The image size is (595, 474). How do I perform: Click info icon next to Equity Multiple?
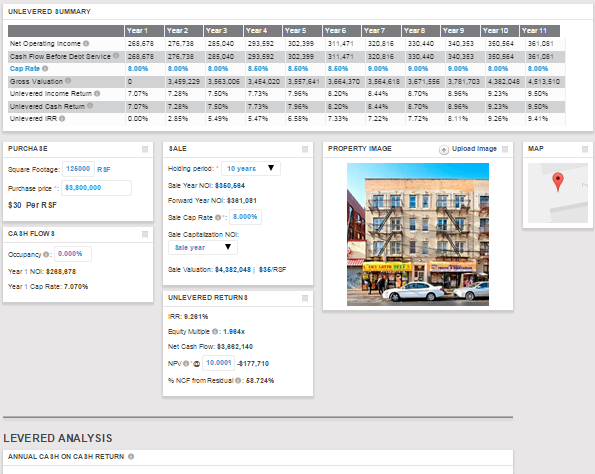pos(215,331)
